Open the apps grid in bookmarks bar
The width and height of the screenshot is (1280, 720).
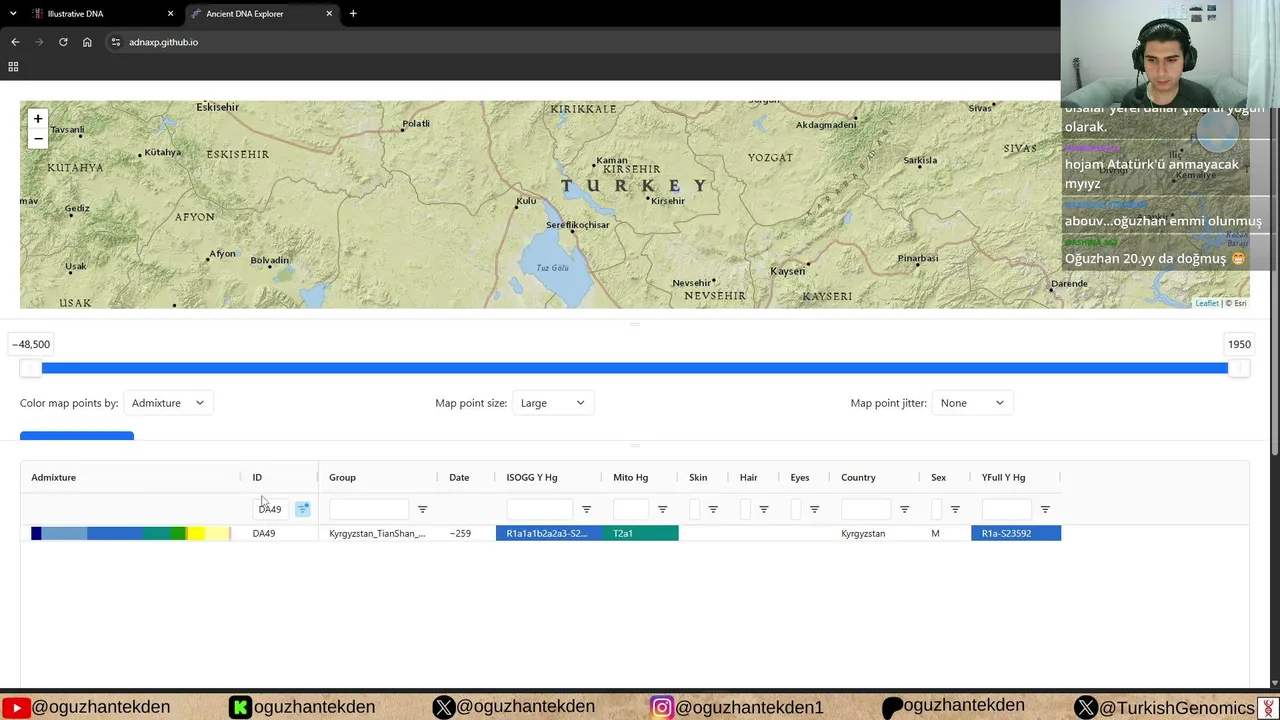(x=13, y=67)
